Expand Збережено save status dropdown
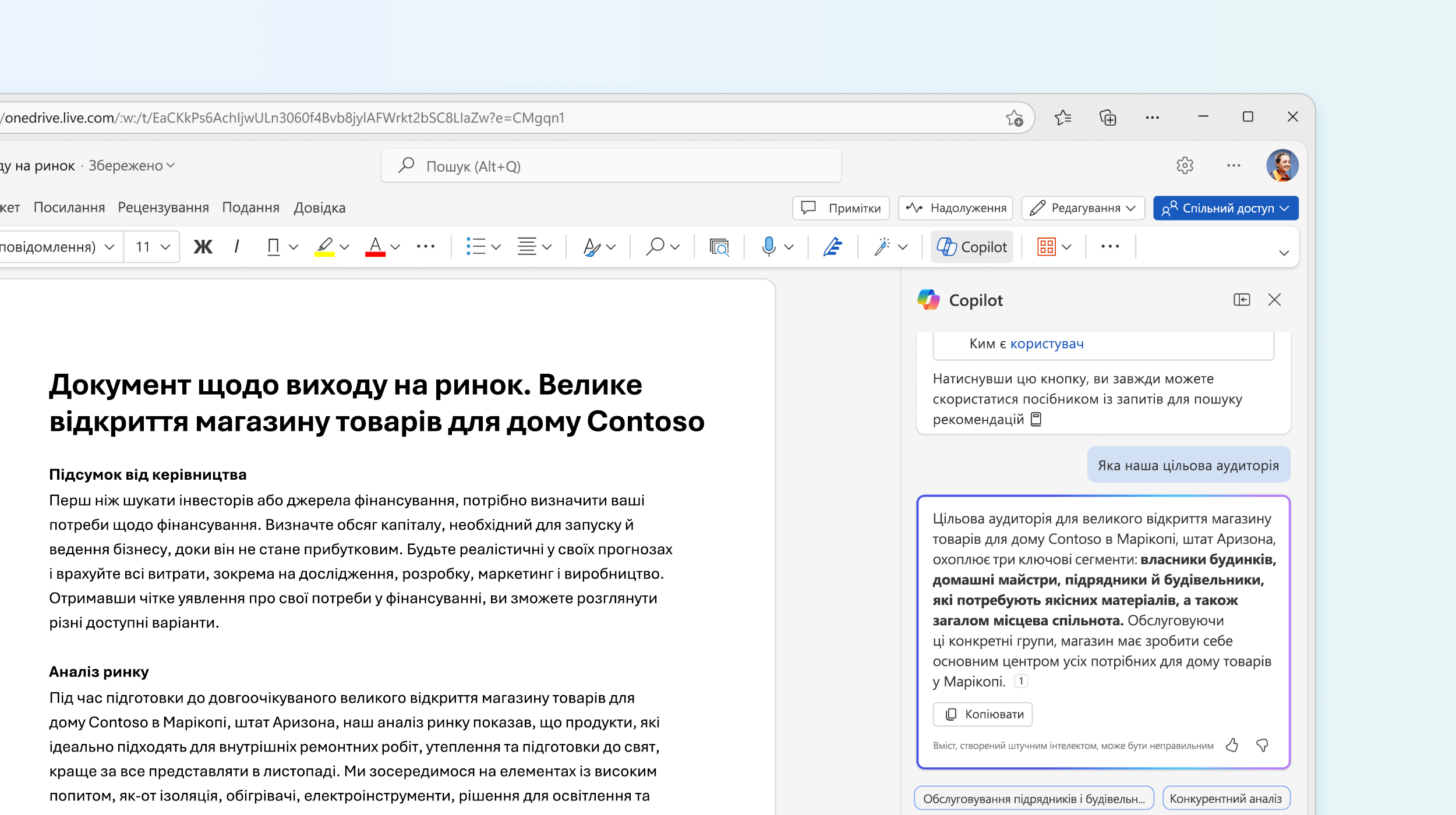The width and height of the screenshot is (1456, 815). coord(132,166)
